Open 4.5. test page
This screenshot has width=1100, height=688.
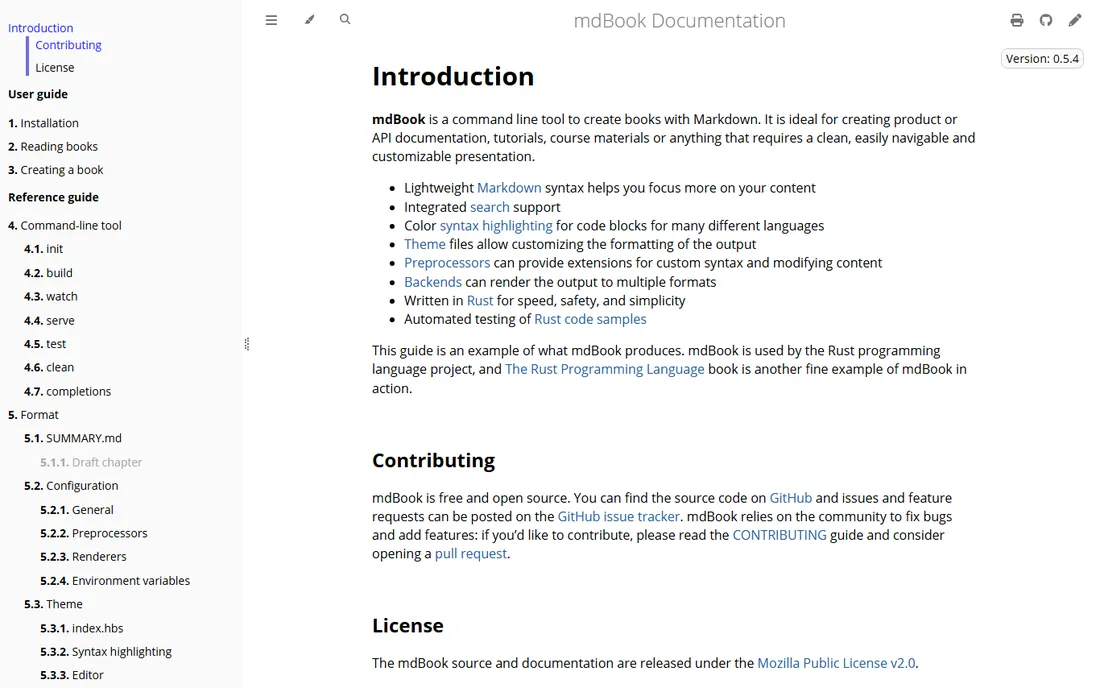45,344
